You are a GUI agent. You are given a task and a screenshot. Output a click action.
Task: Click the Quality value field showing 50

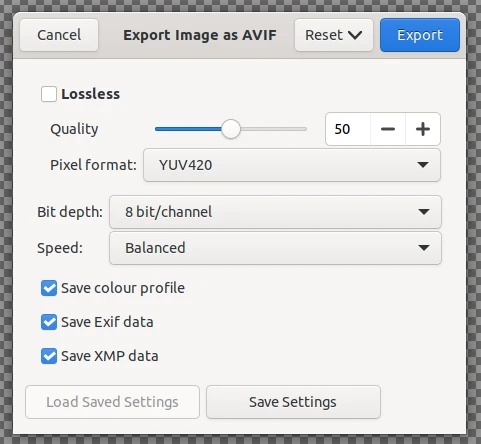348,129
